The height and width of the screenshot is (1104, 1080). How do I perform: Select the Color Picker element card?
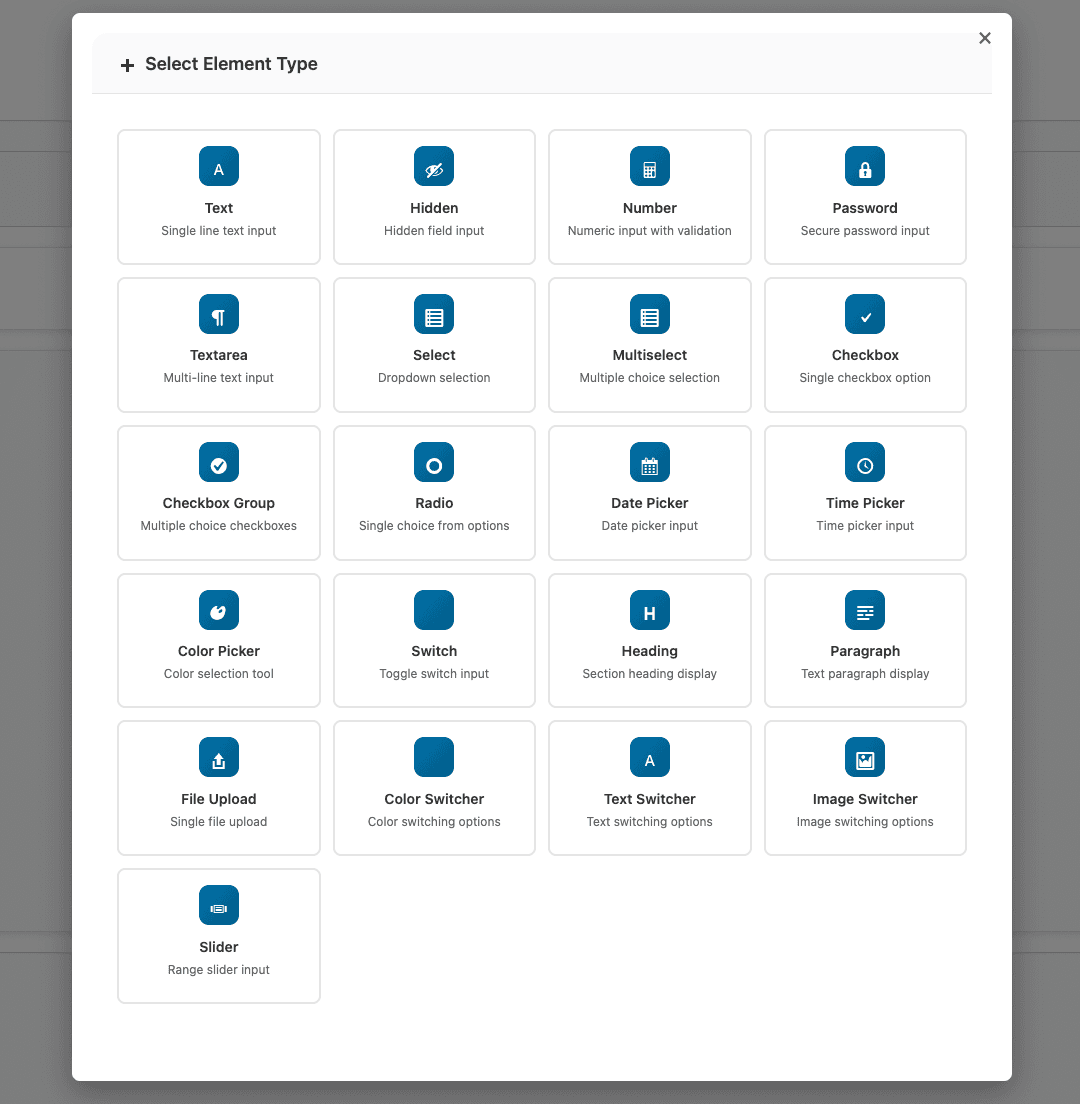pos(219,641)
